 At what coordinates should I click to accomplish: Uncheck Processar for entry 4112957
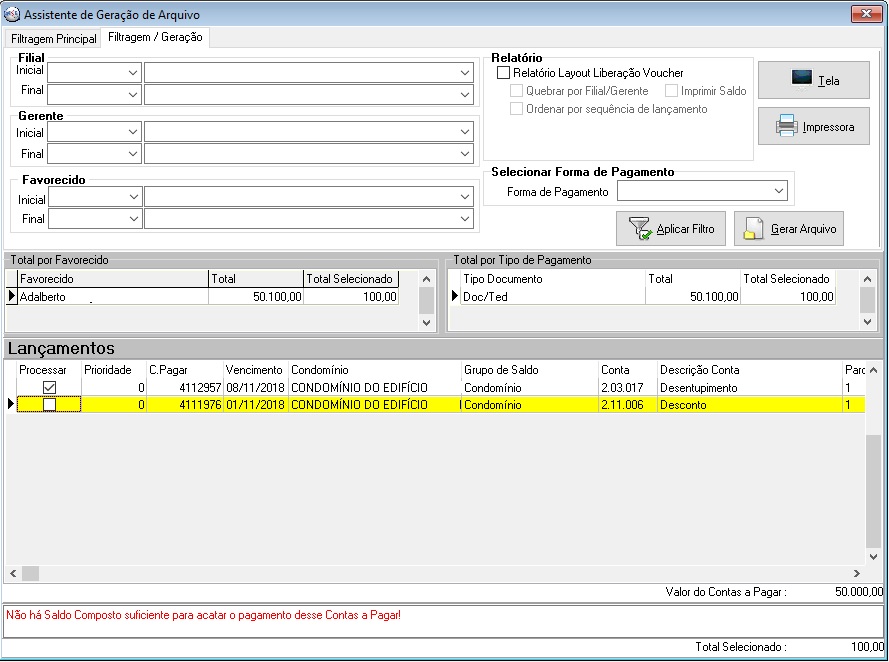(x=48, y=388)
